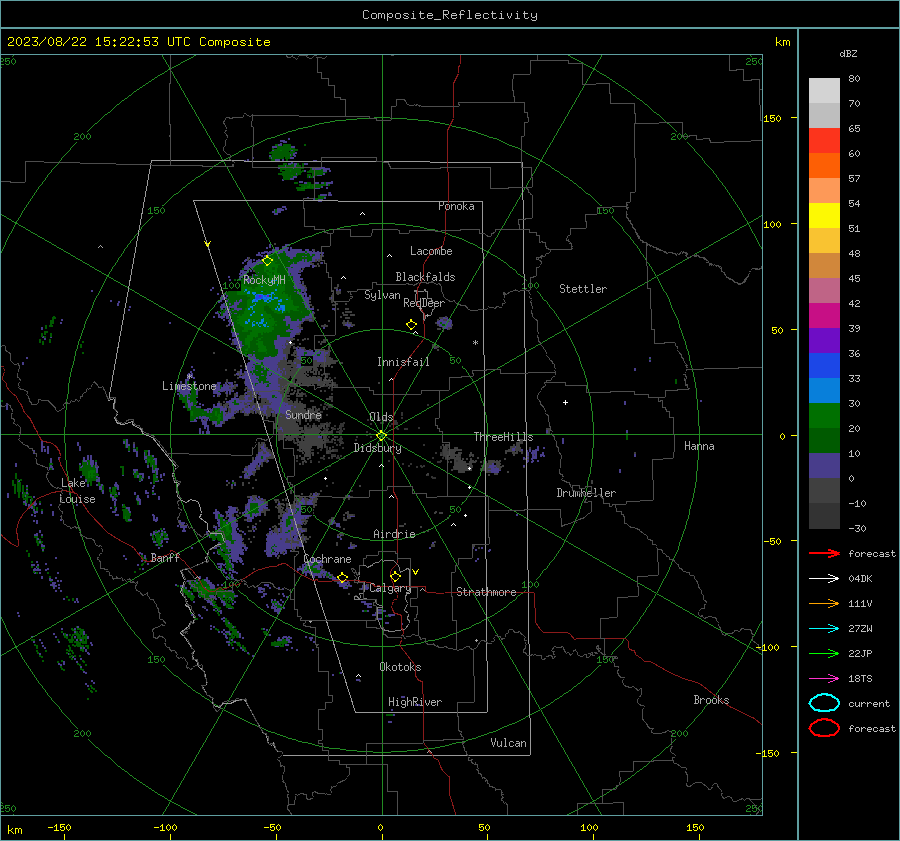Screen dimensions: 900x841
Task: Click the 36 dBZ purple color swatch
Action: [824, 341]
